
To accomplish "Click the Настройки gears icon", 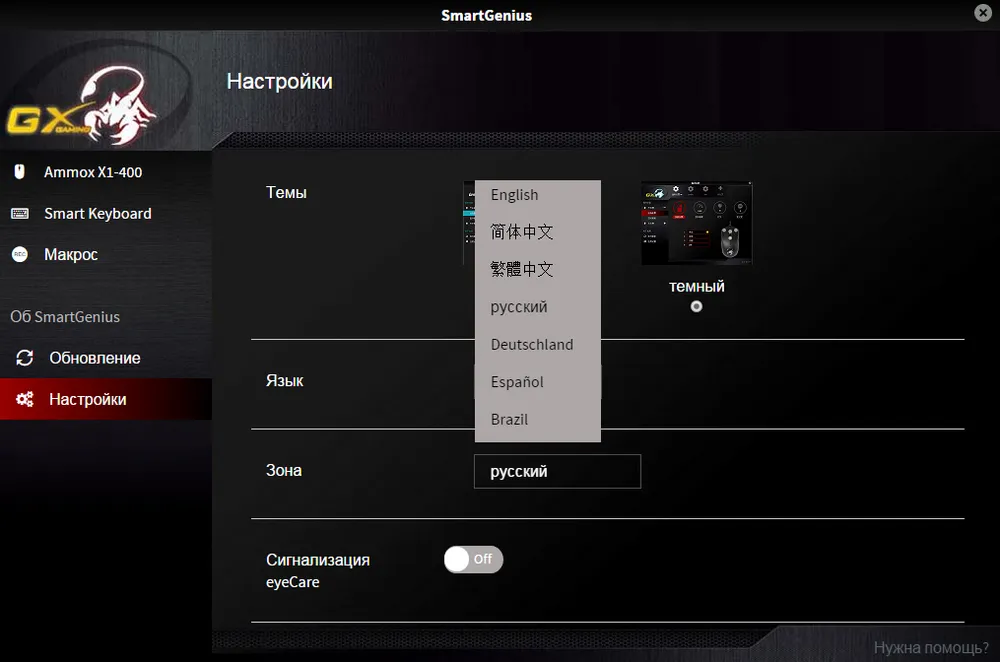I will [x=24, y=399].
